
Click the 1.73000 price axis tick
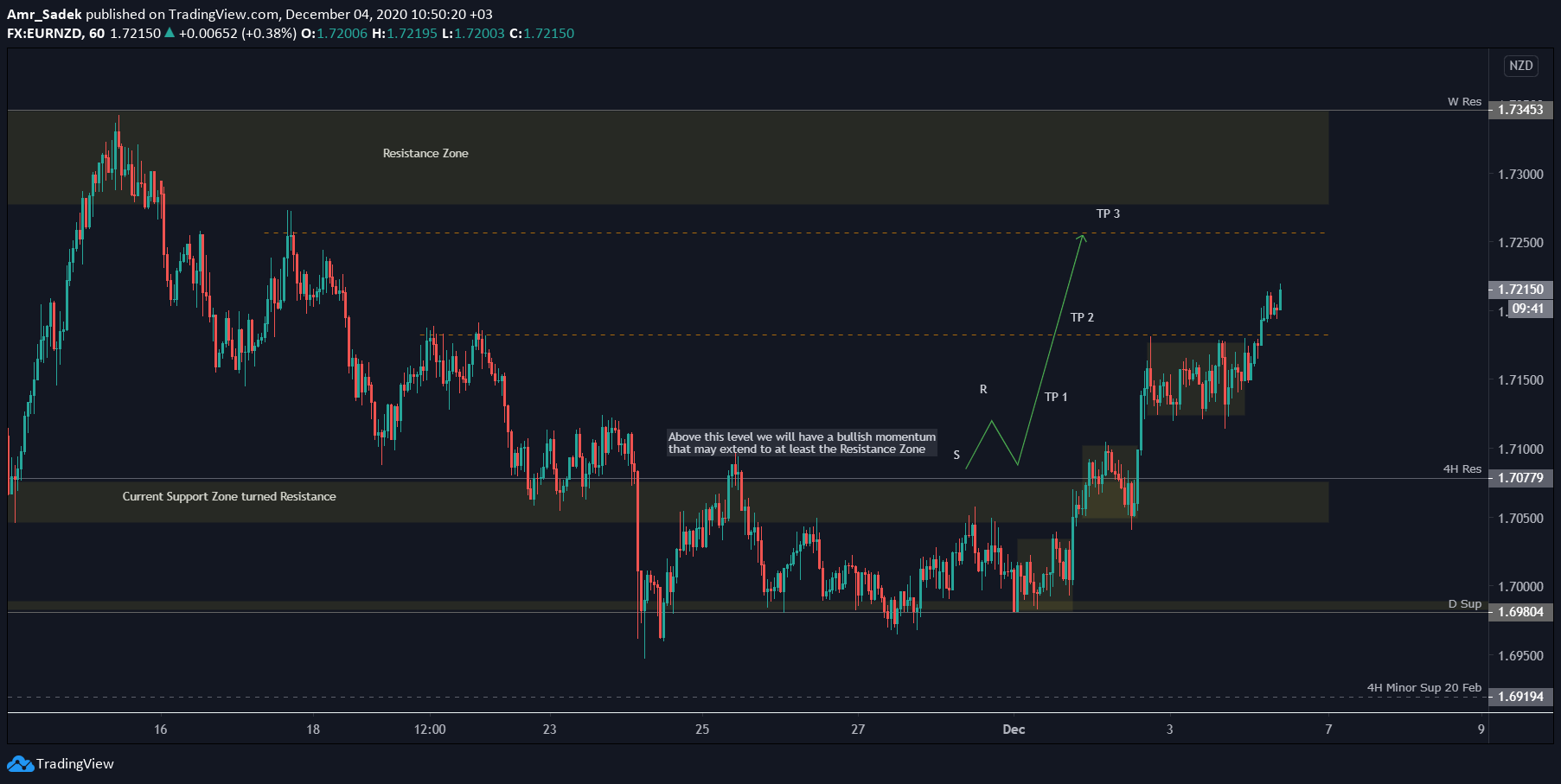tap(1520, 175)
